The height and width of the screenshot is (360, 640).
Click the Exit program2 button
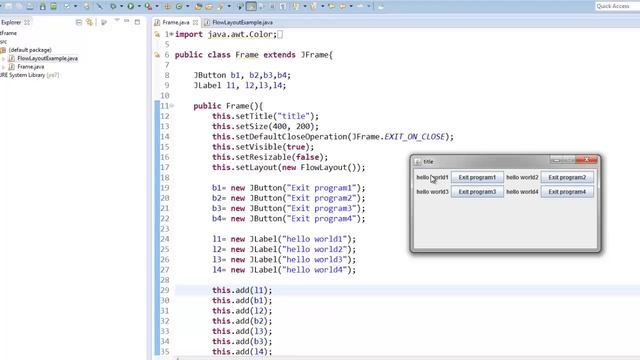(x=567, y=178)
